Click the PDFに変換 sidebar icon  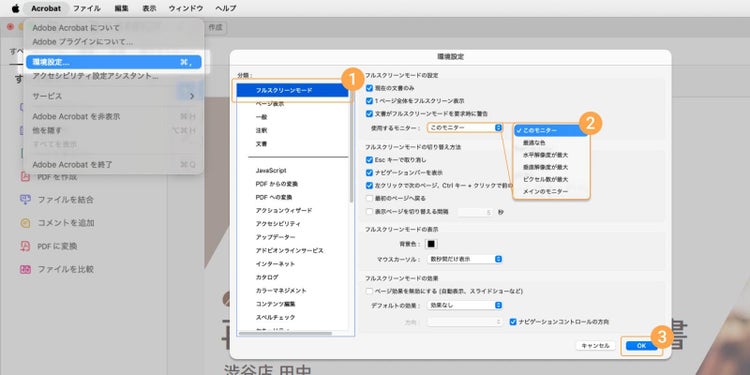click(25, 246)
